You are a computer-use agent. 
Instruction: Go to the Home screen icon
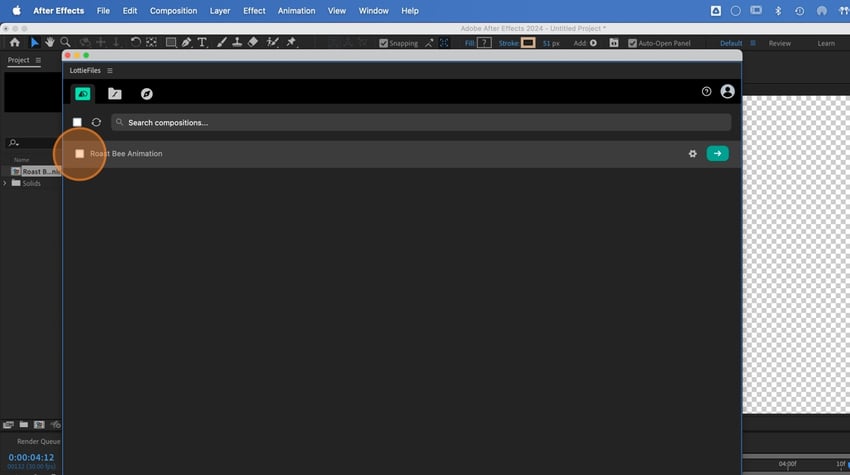click(15, 42)
